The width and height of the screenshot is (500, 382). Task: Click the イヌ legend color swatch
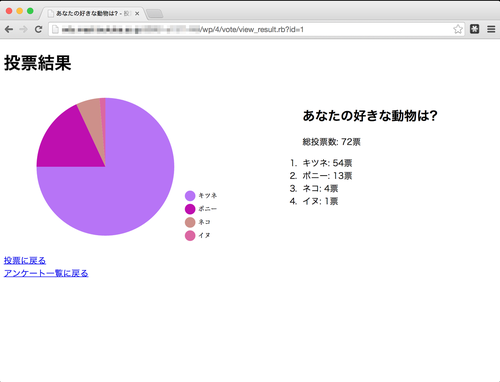click(190, 236)
